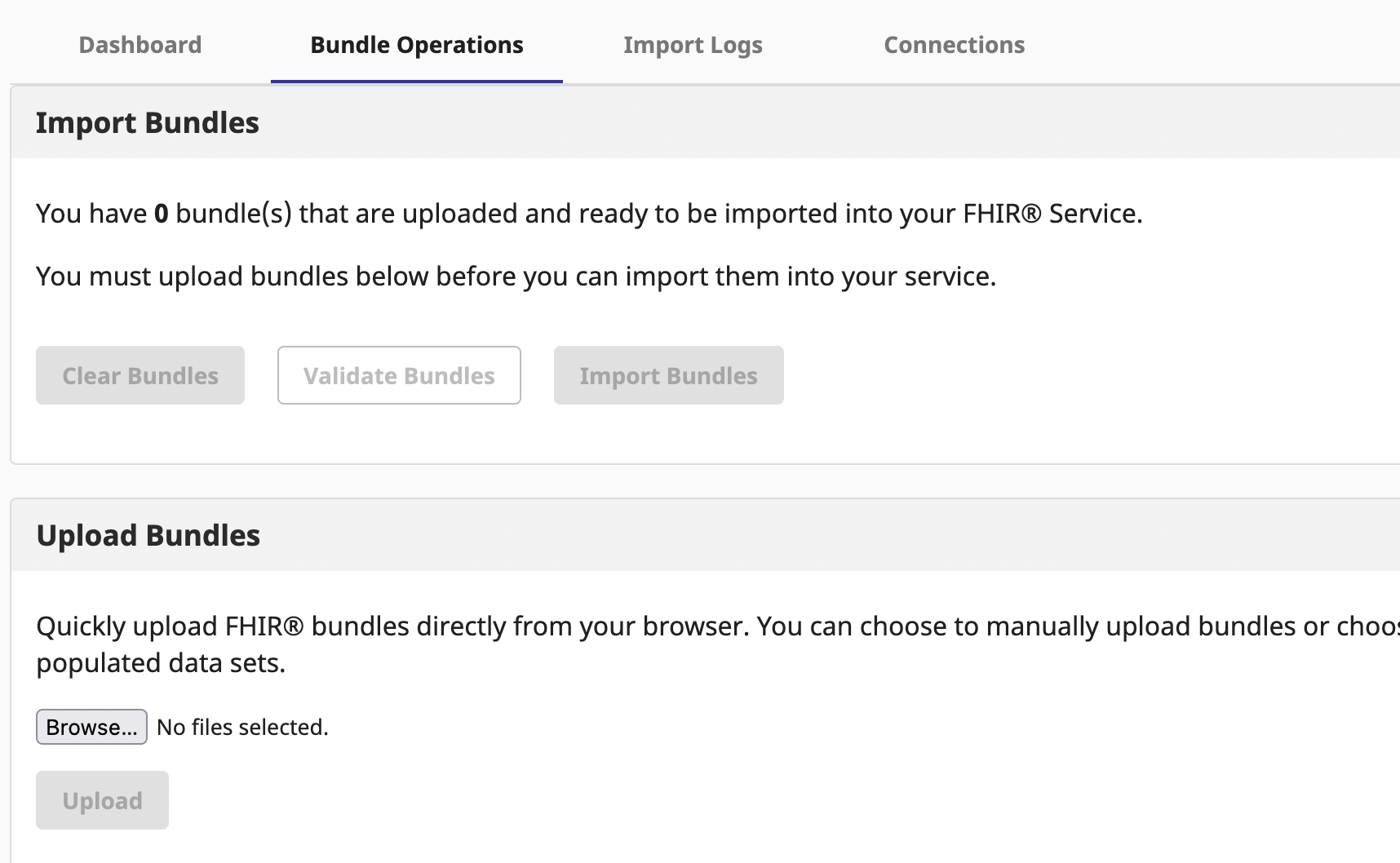Click the Upload Bundles section heading
This screenshot has height=863, width=1400.
pyautogui.click(x=148, y=535)
